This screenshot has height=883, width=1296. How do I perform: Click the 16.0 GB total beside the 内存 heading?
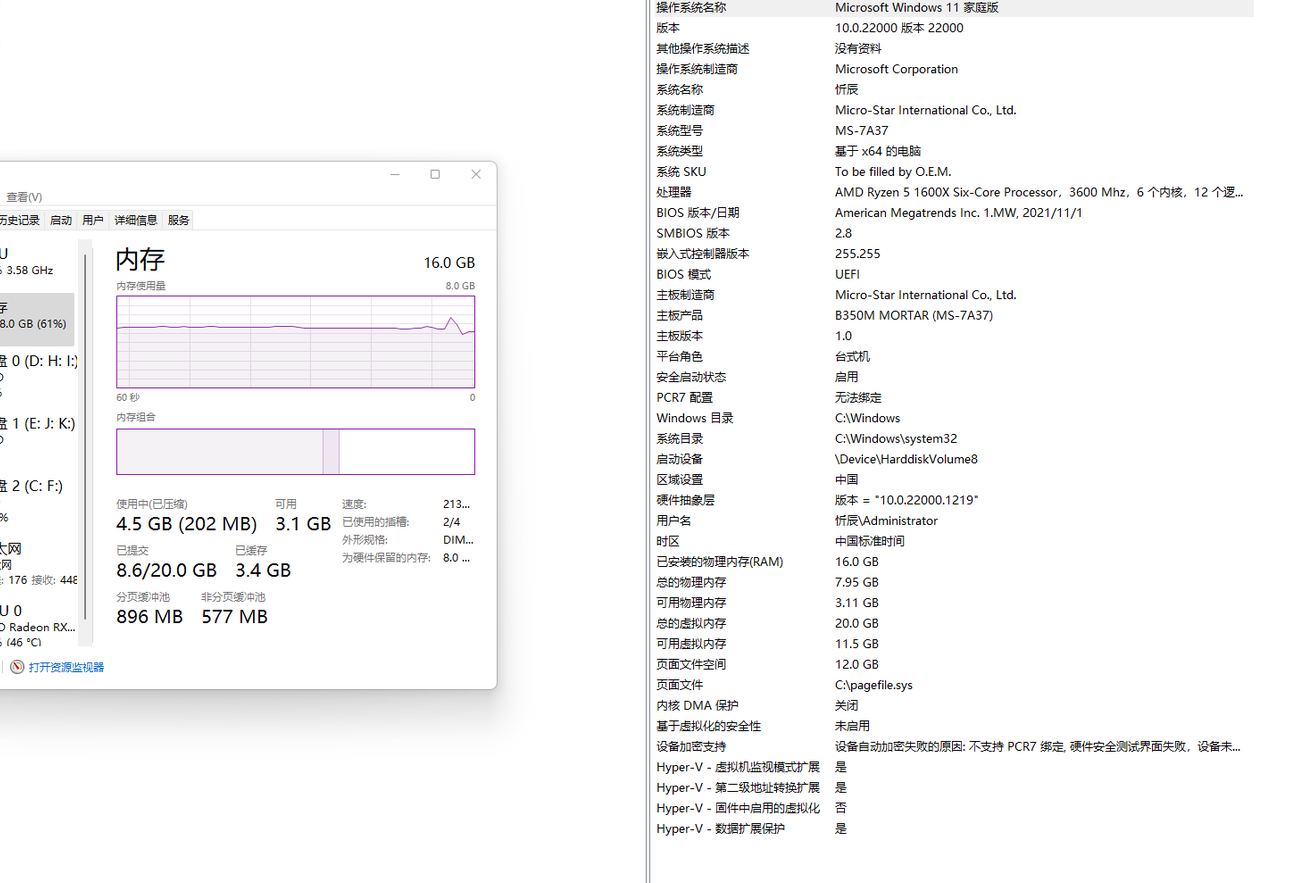(449, 262)
